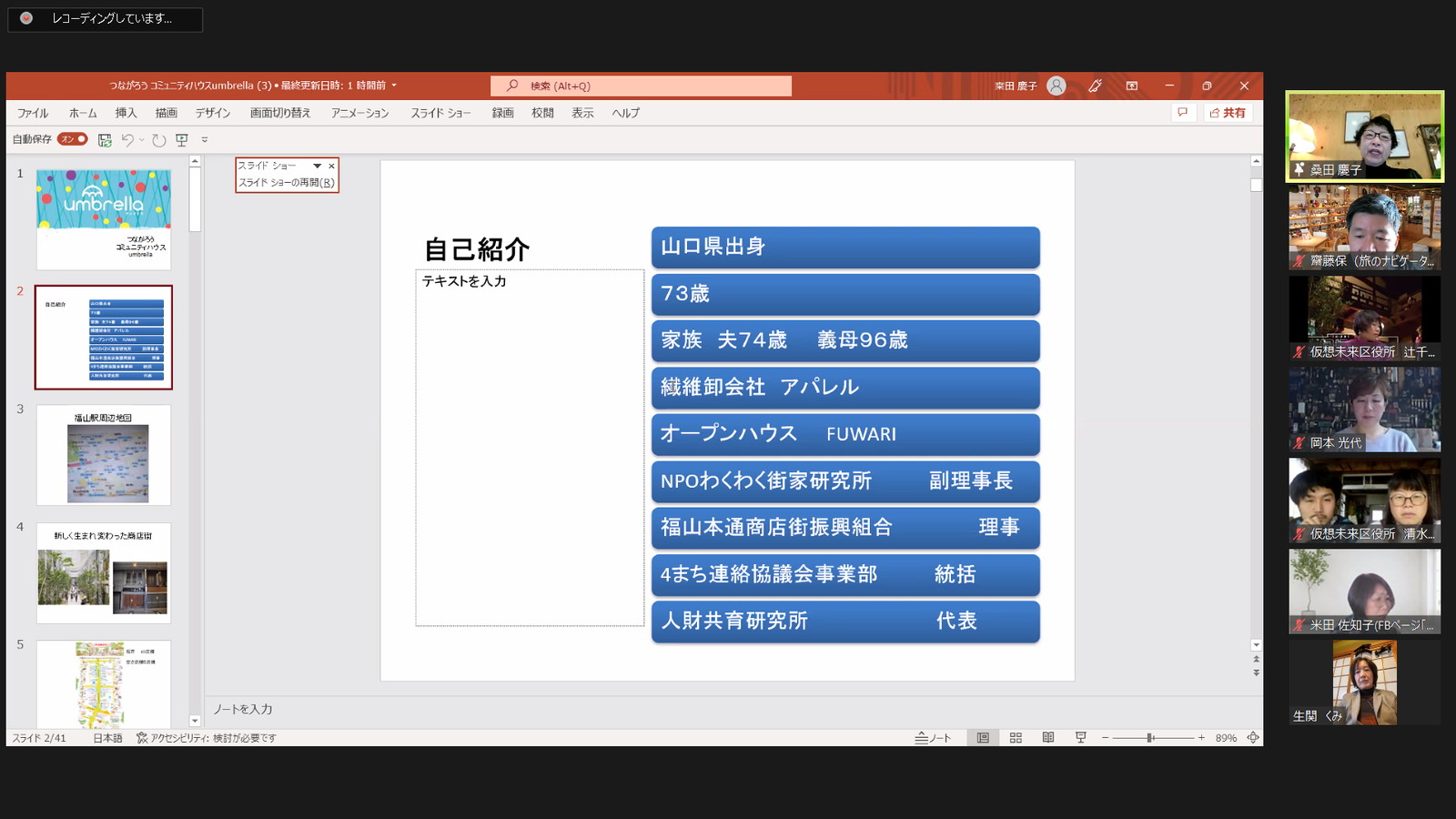Undo the last action
Image resolution: width=1456 pixels, height=819 pixels.
point(127,139)
